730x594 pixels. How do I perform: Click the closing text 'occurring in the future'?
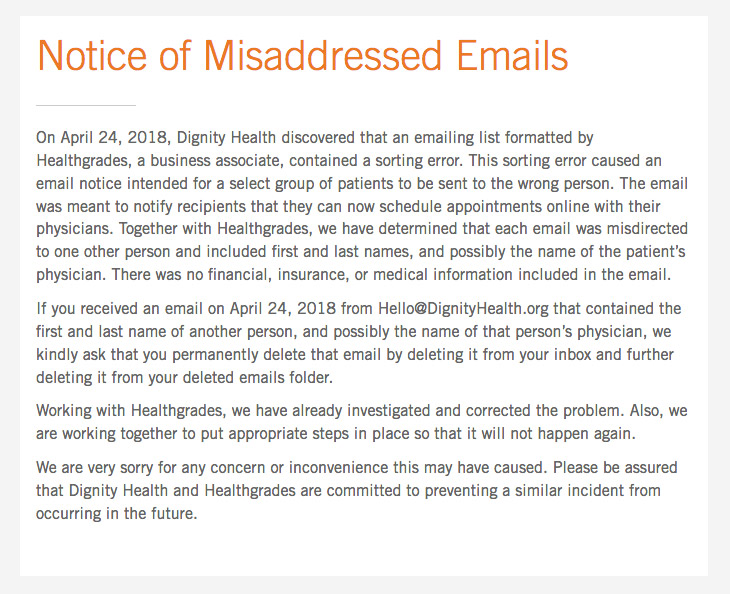[116, 513]
